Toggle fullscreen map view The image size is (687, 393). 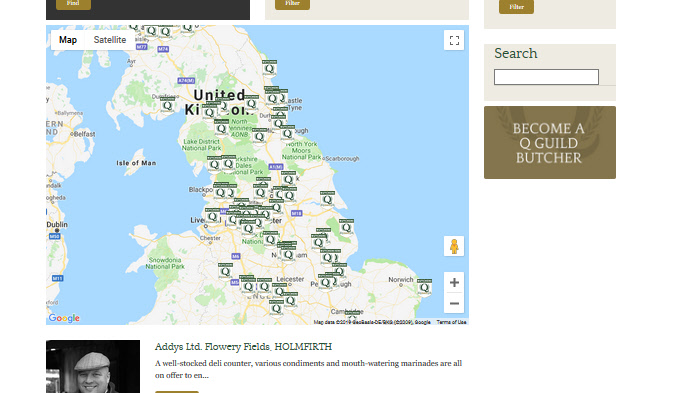[x=454, y=40]
